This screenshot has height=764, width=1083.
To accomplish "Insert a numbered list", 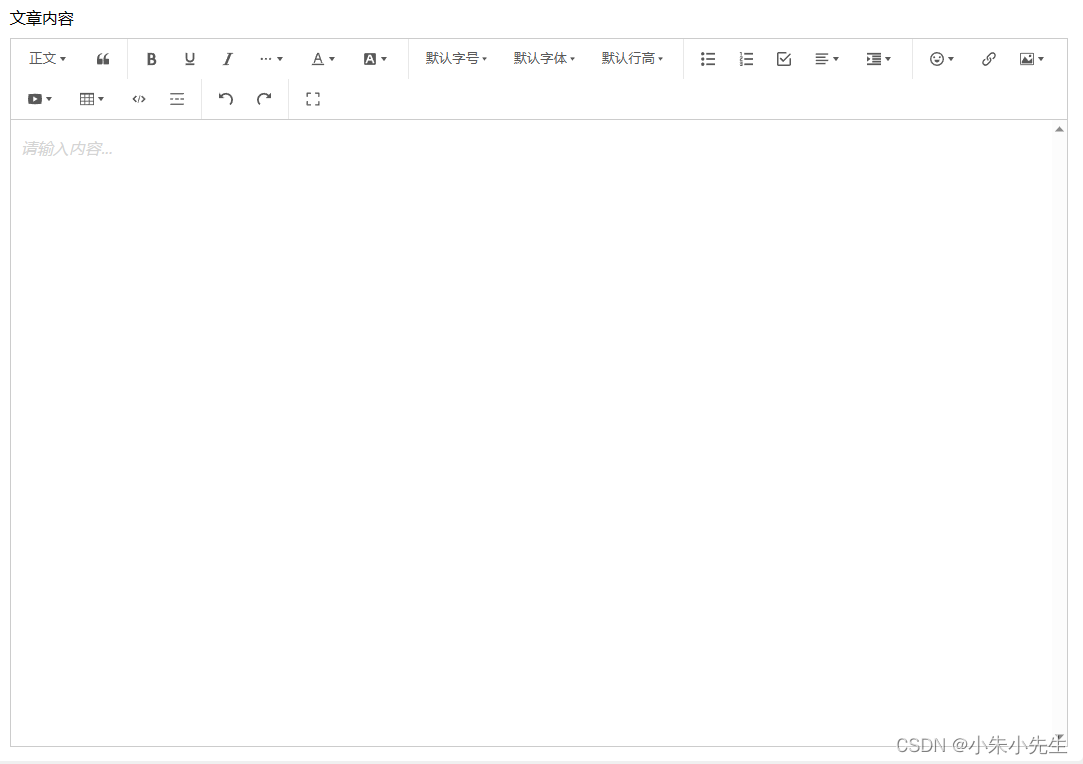I will coord(746,59).
